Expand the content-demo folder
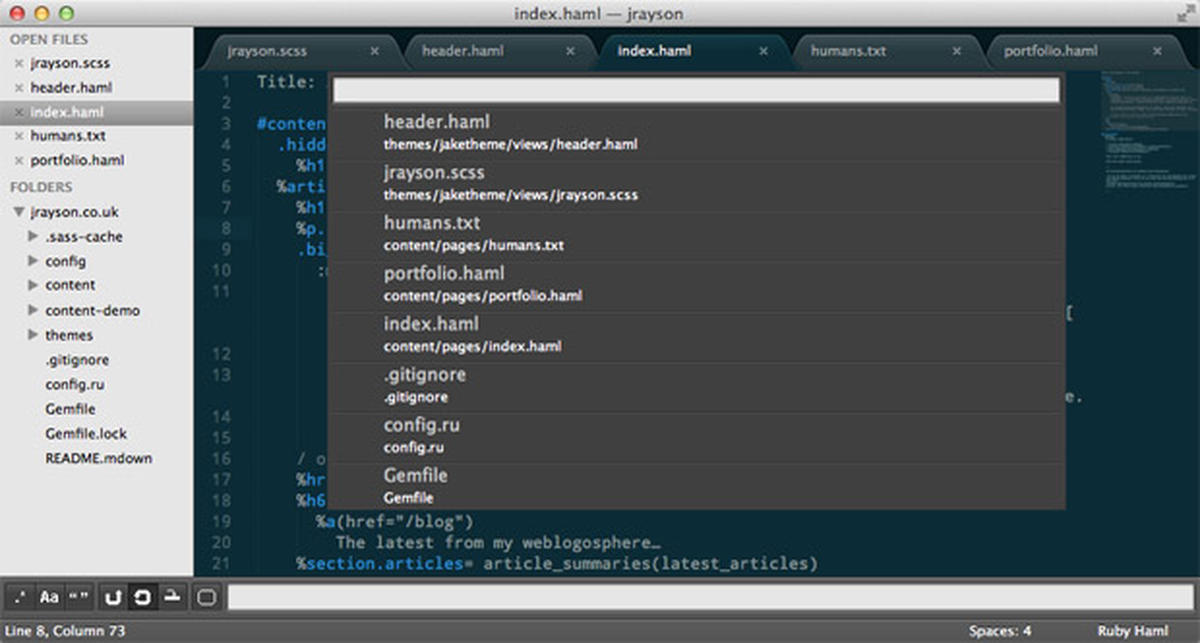The height and width of the screenshot is (643, 1200). tap(33, 310)
